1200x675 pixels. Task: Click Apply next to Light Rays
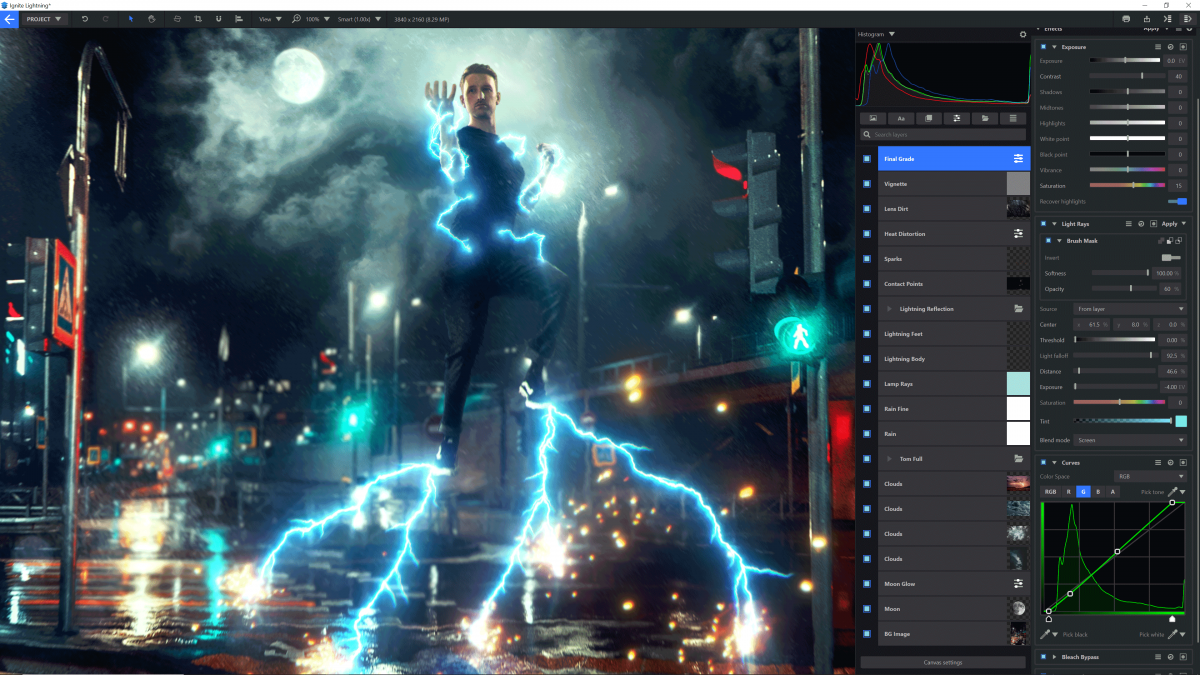coord(1172,223)
